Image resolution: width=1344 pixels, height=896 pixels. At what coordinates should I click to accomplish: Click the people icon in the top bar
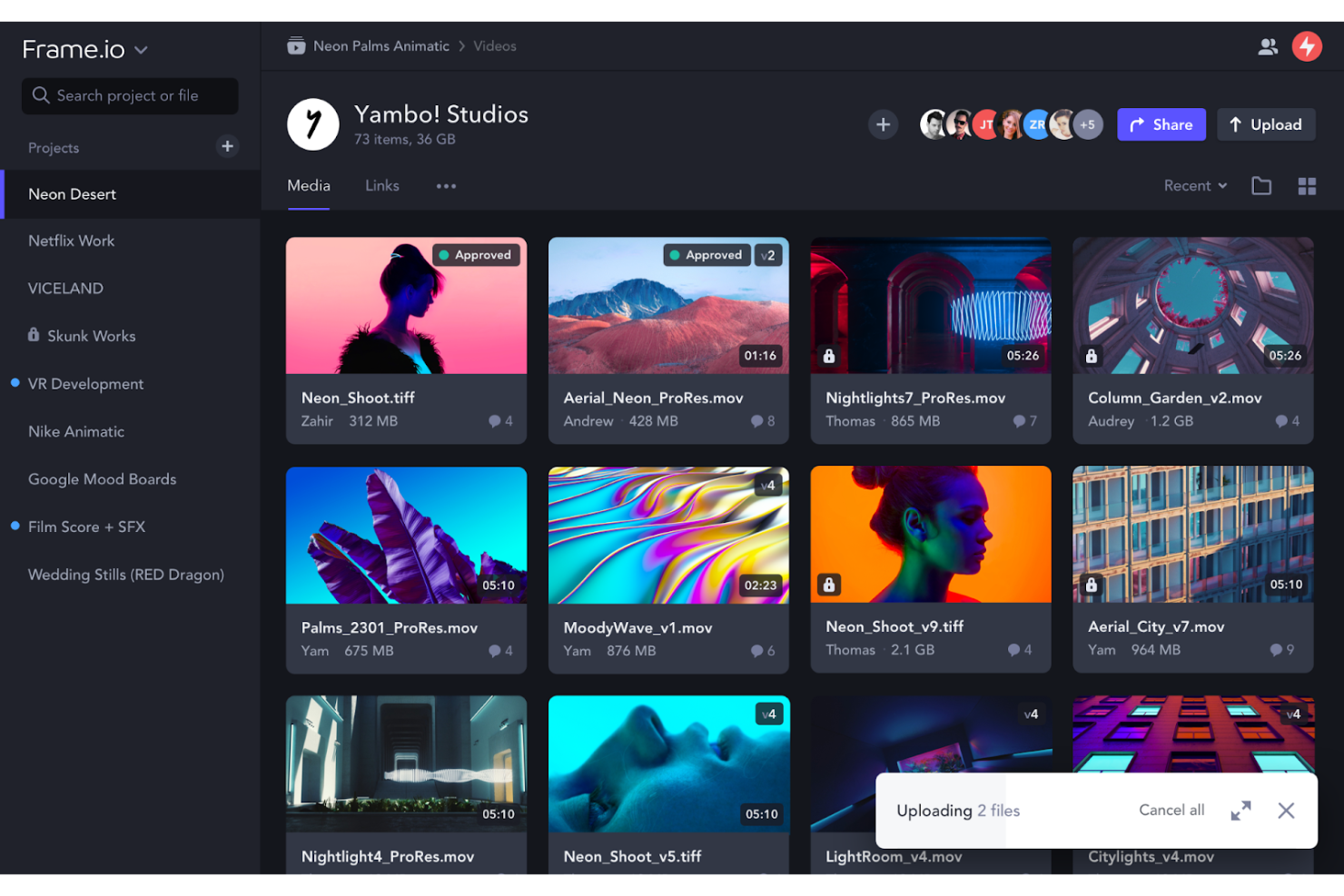pyautogui.click(x=1268, y=46)
